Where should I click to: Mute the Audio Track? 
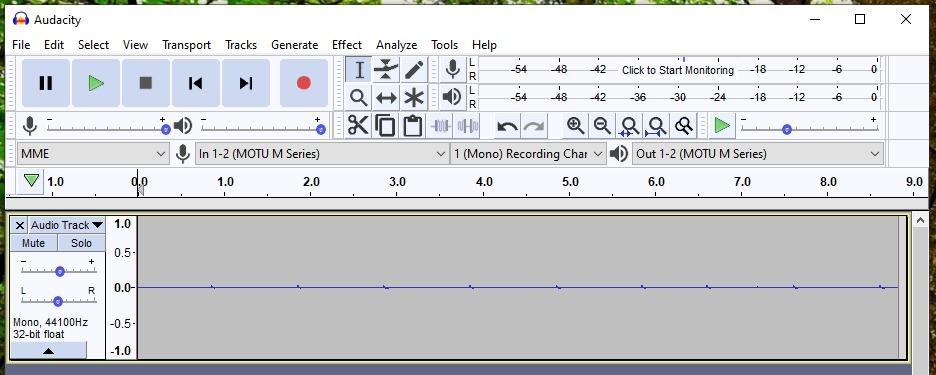(x=33, y=243)
